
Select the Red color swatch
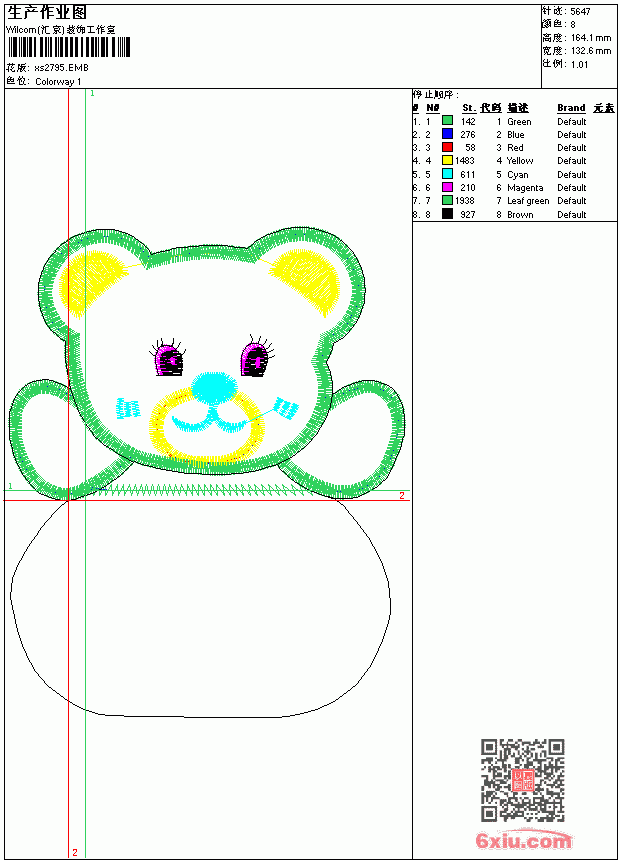(447, 147)
